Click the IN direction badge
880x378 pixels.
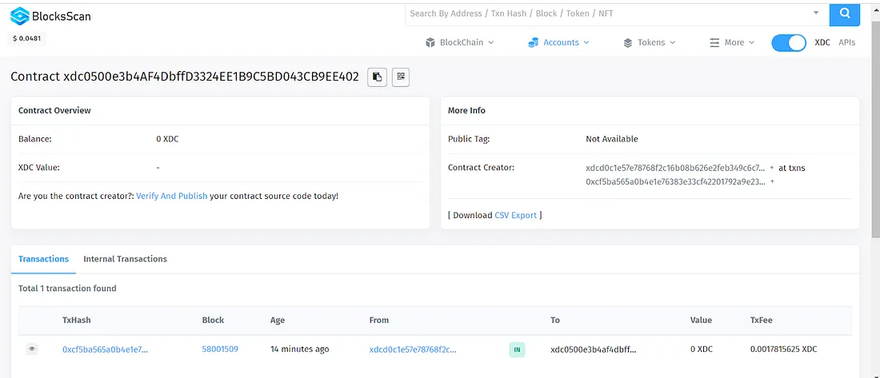[517, 349]
